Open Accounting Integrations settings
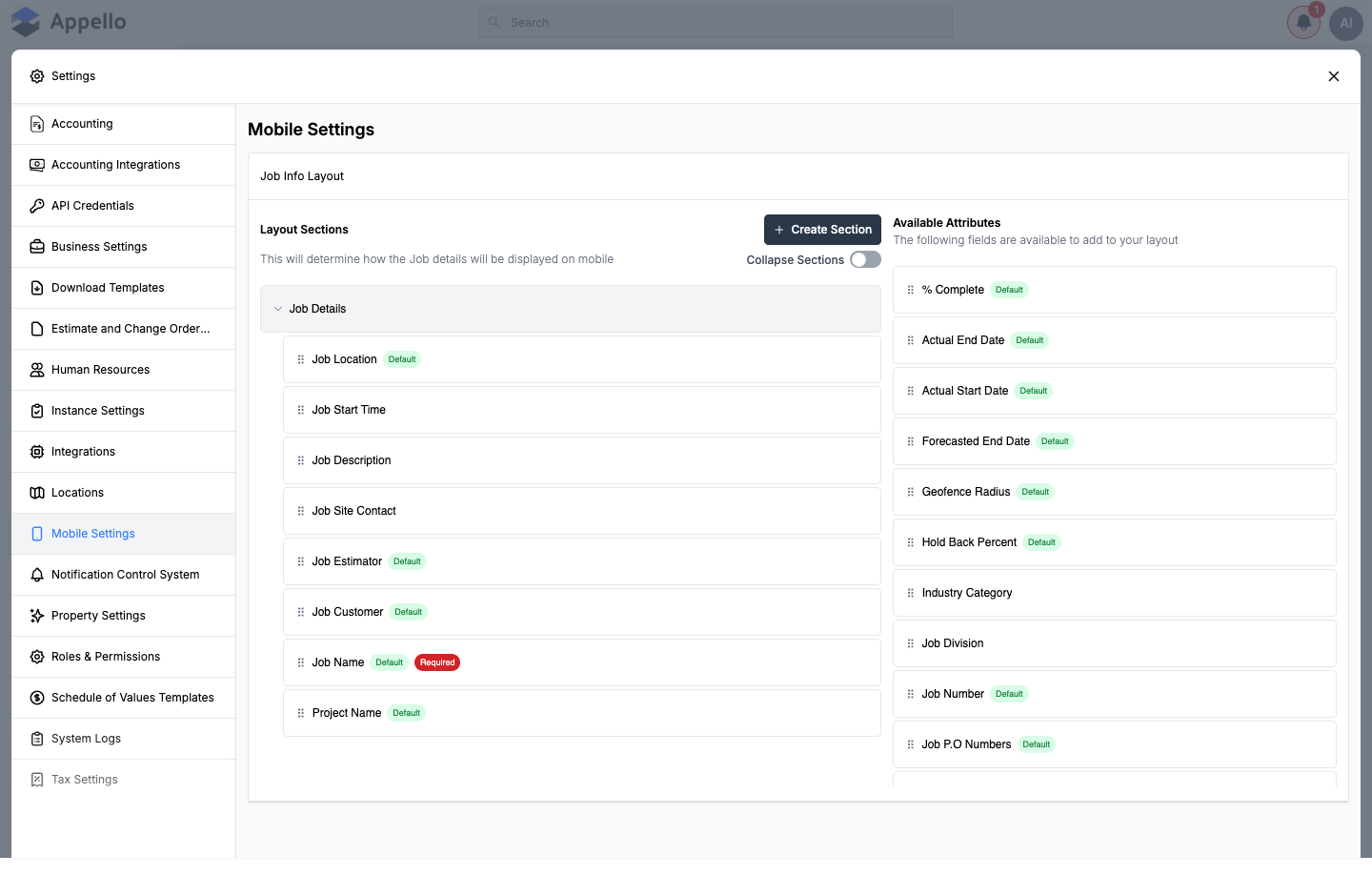The height and width of the screenshot is (875, 1372). pos(124,165)
